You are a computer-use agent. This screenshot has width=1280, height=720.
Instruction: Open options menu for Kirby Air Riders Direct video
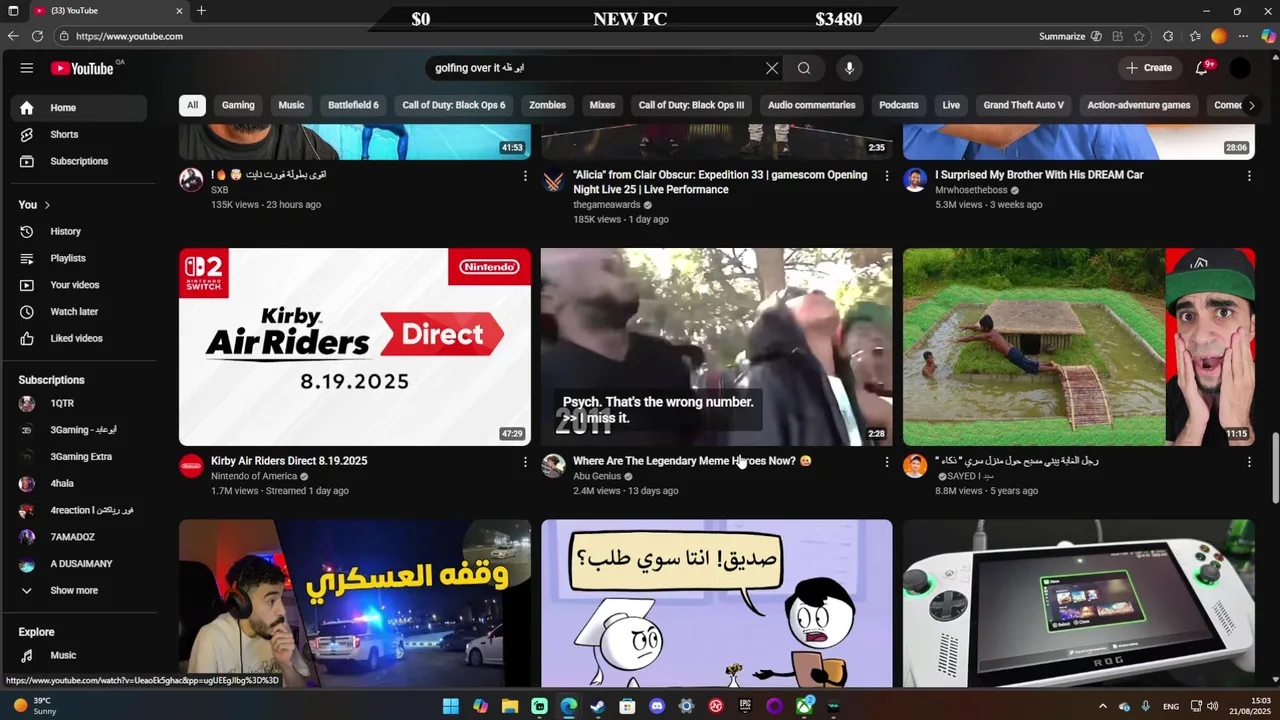pos(525,462)
